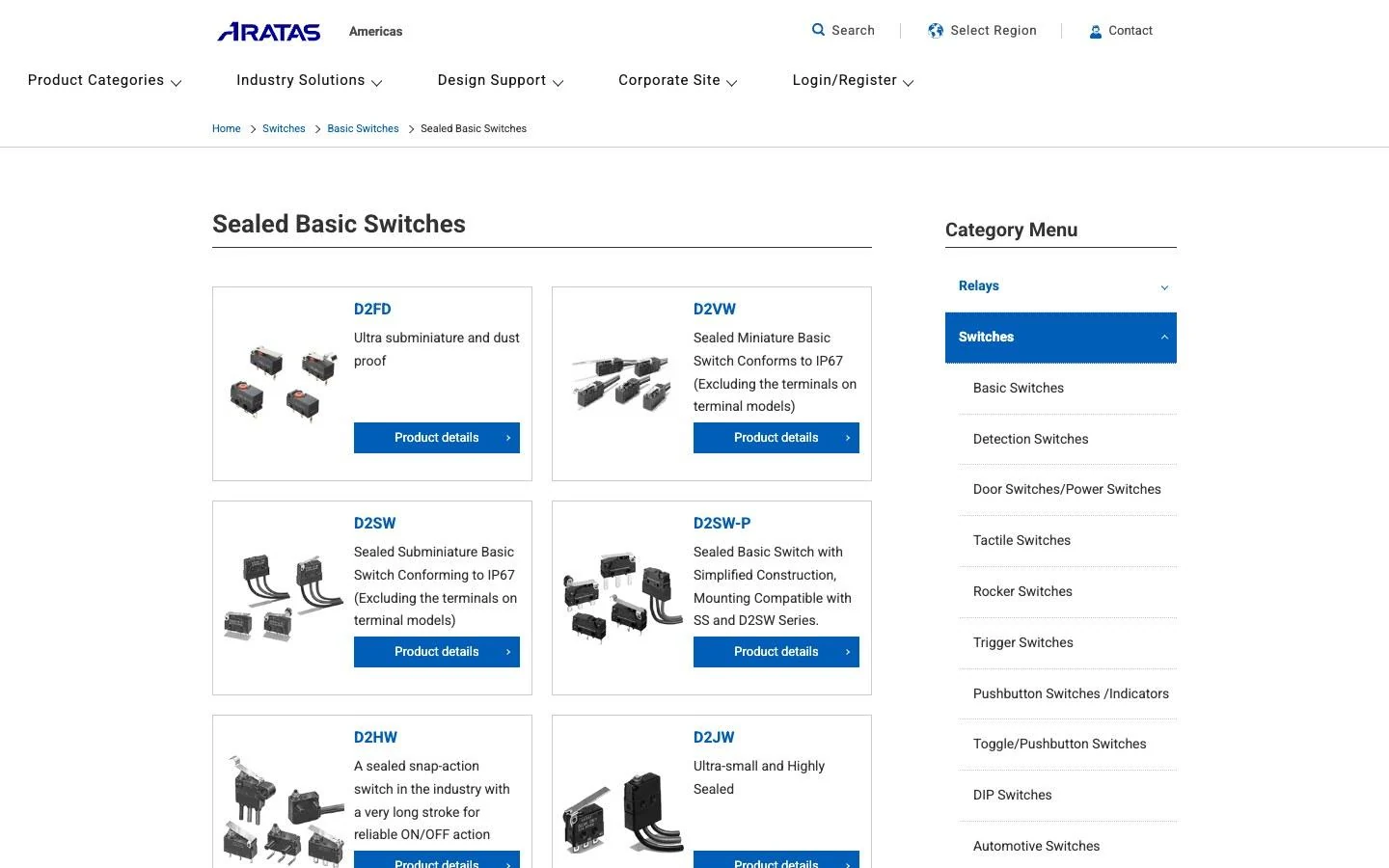Open the Product Categories dropdown
Screen dimensions: 1389x868
104,81
